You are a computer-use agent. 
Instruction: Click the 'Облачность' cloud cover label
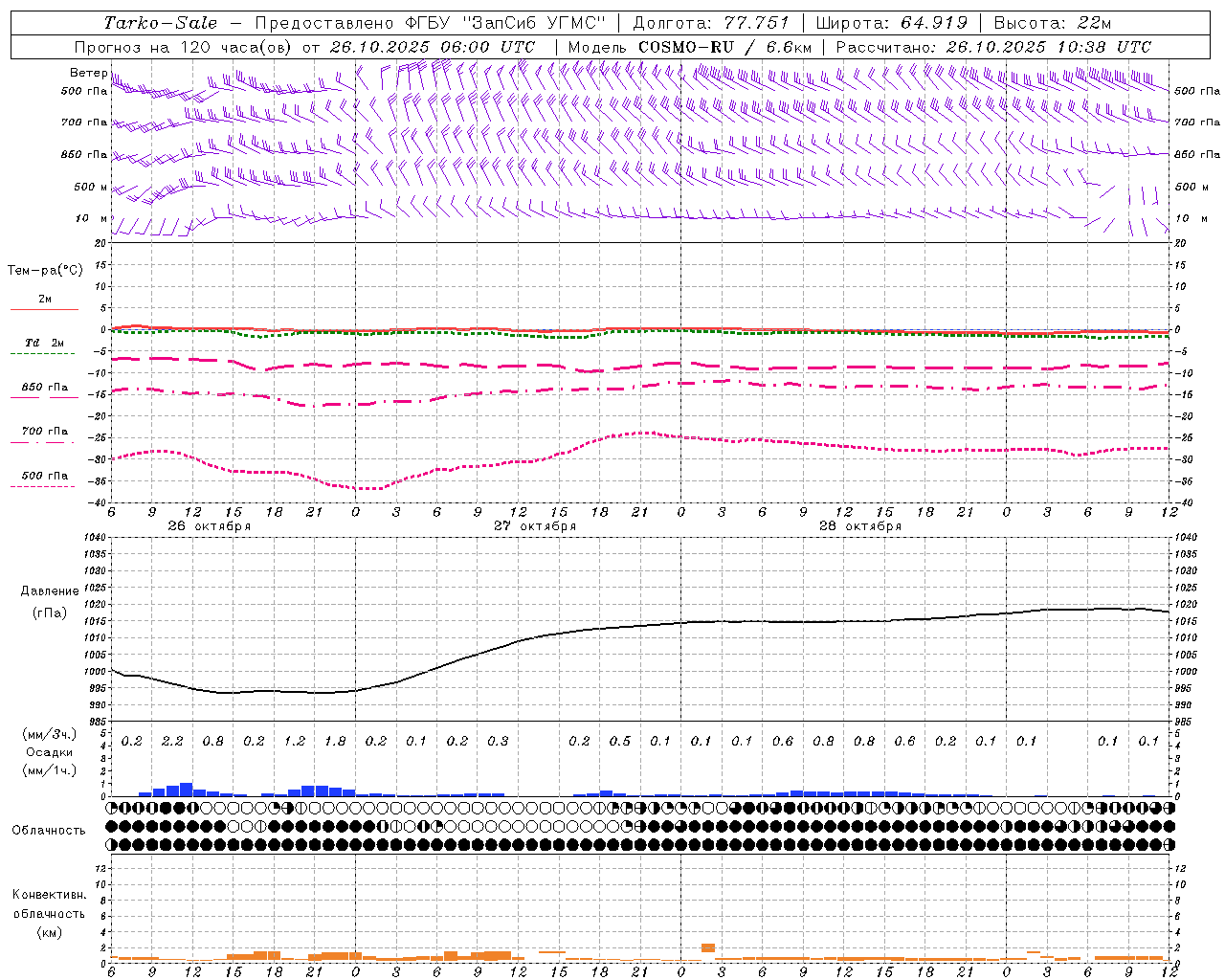48,831
